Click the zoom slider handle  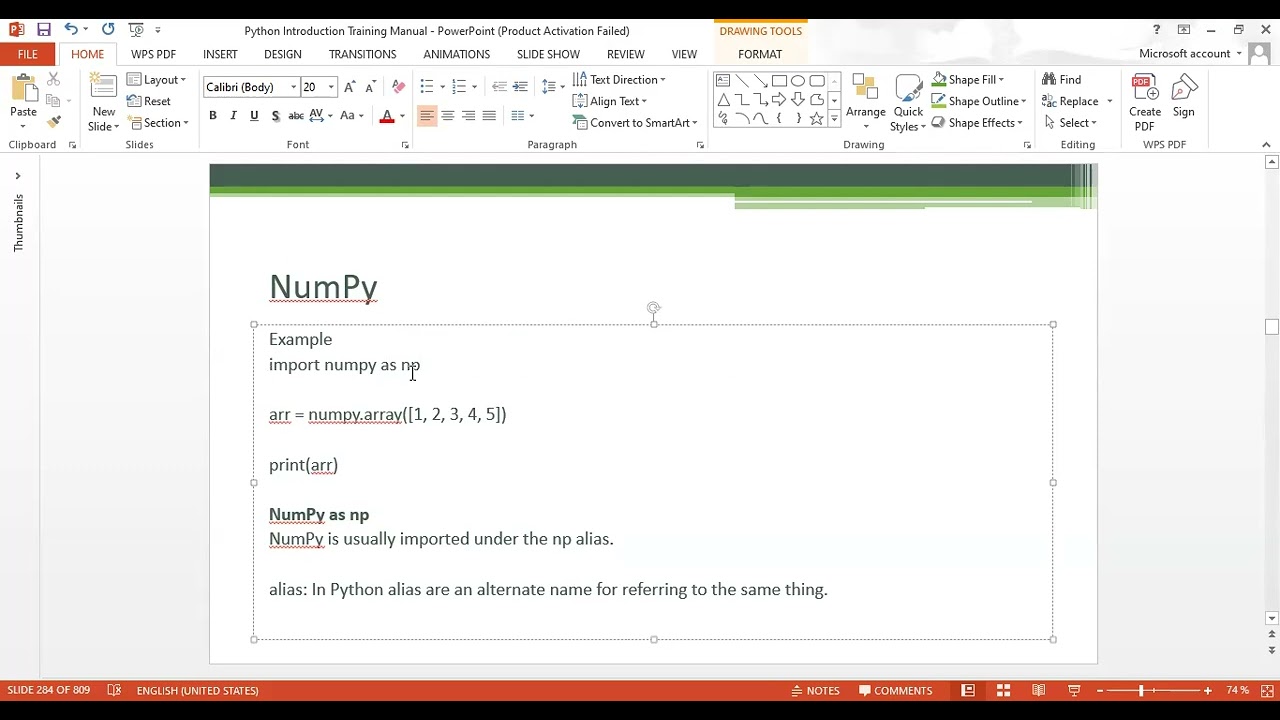tap(1141, 690)
